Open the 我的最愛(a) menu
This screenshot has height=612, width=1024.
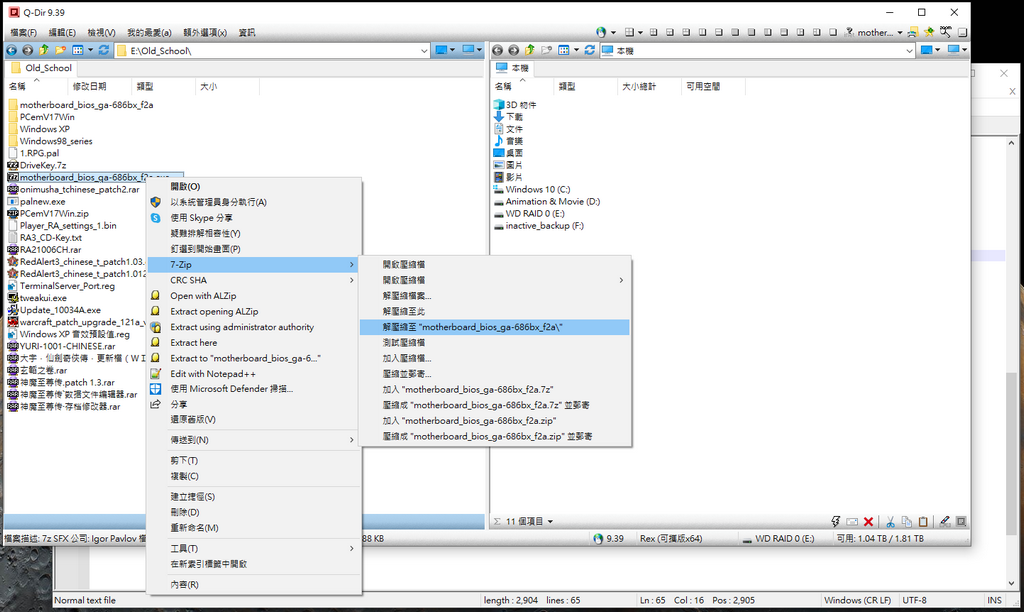[149, 33]
